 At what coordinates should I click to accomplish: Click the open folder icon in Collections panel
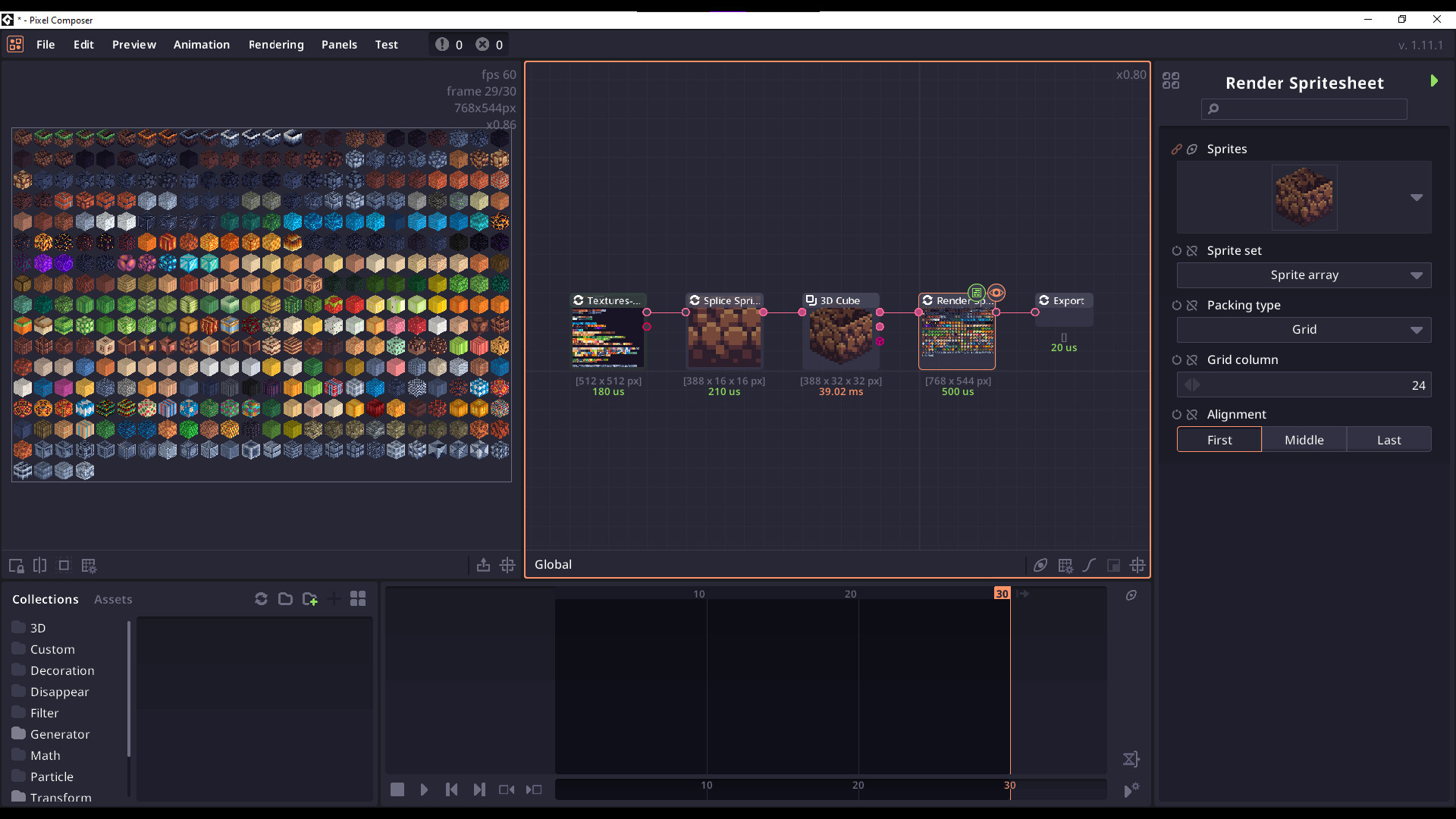(x=285, y=598)
